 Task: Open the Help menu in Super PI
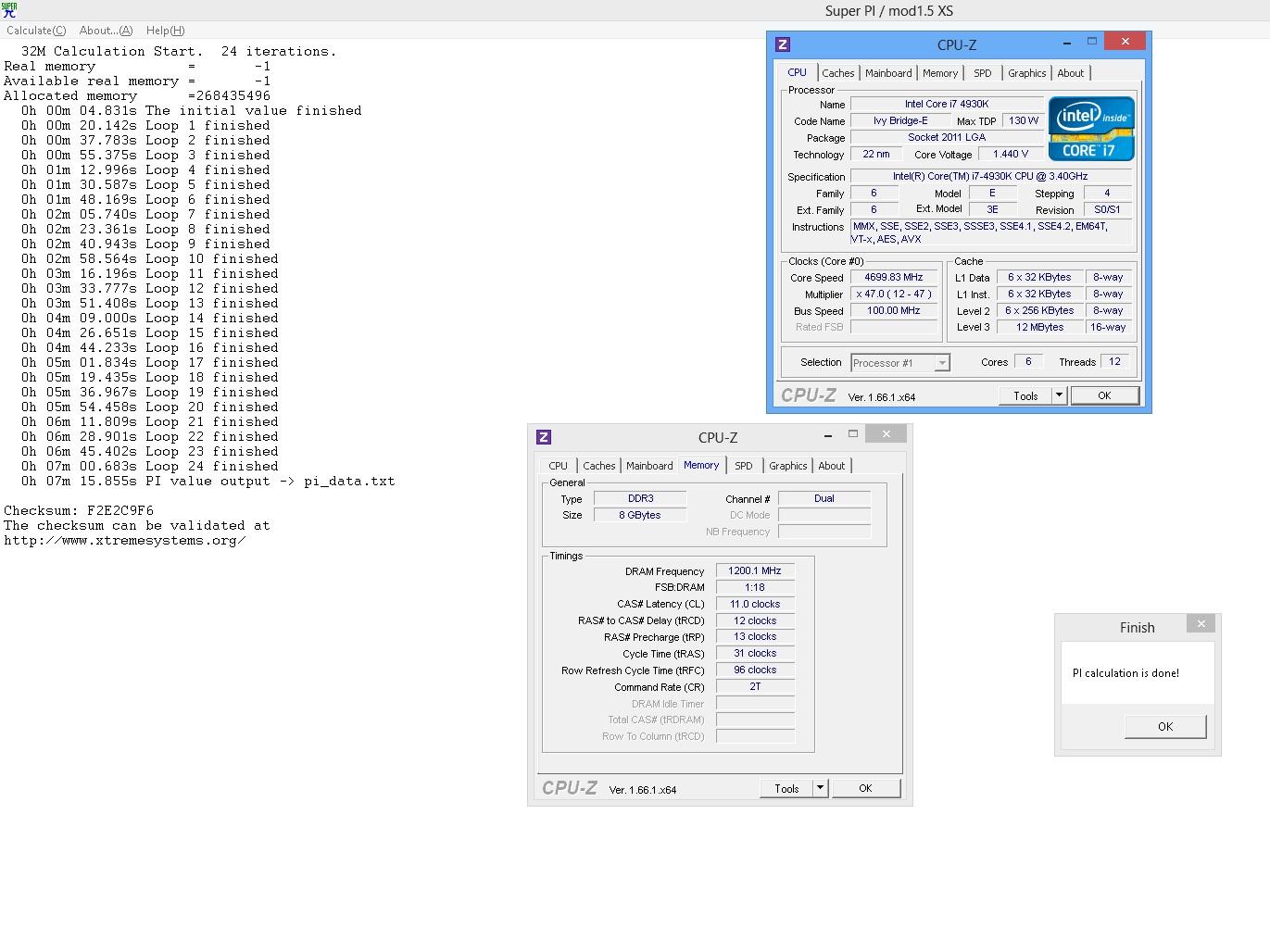166,31
